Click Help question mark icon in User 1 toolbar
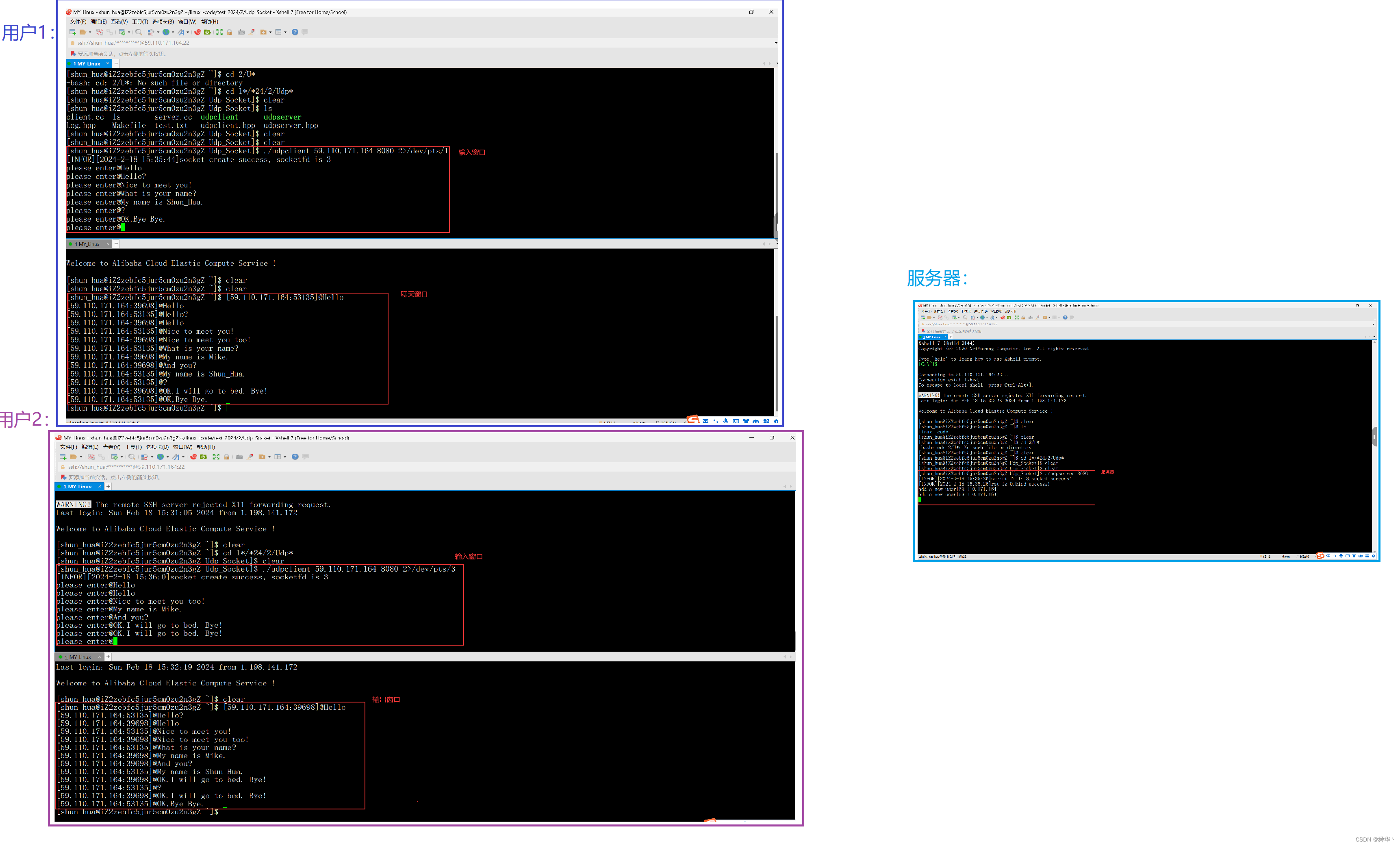 click(295, 33)
